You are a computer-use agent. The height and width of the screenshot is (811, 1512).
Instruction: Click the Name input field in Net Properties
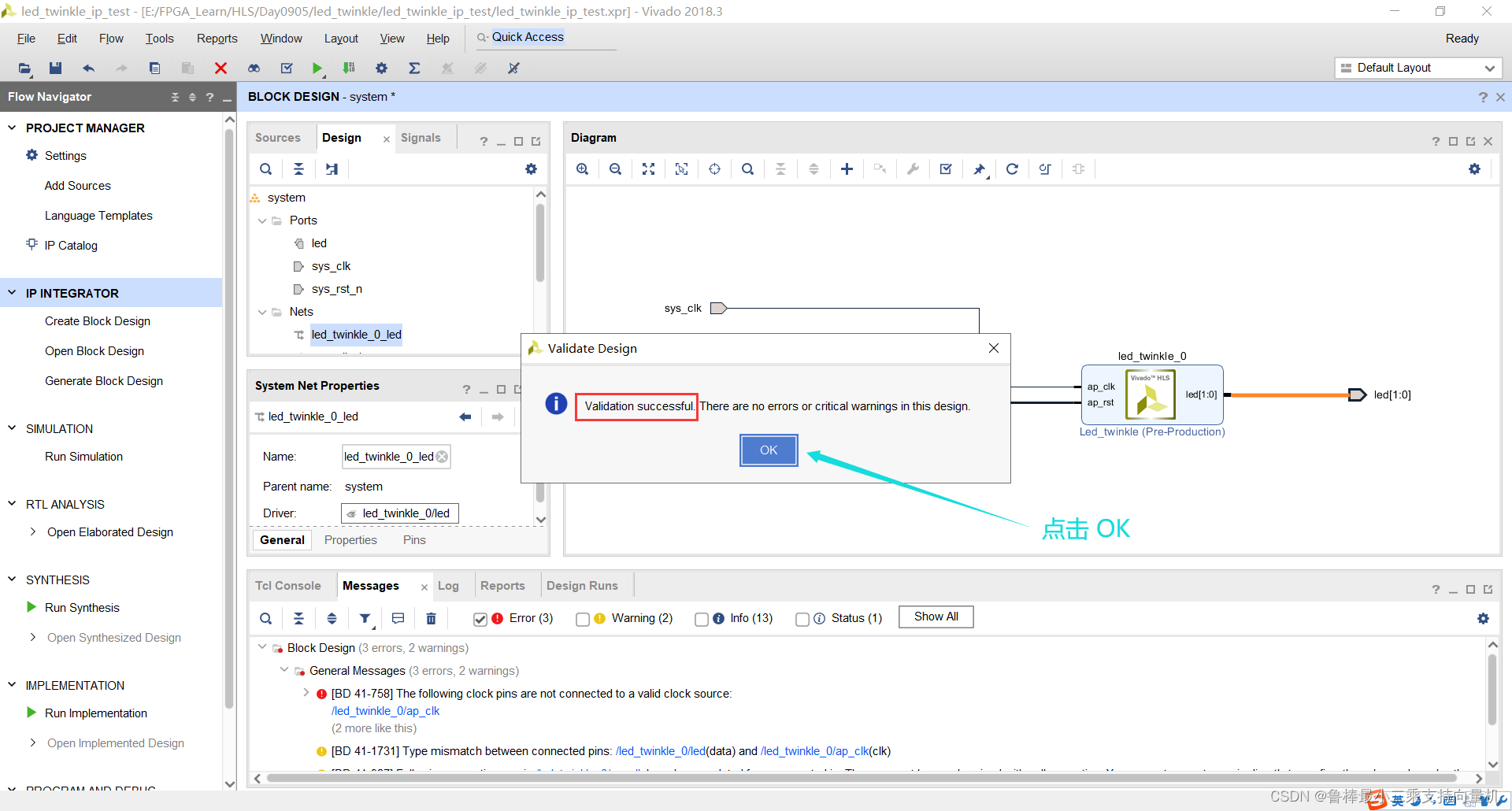tap(395, 457)
